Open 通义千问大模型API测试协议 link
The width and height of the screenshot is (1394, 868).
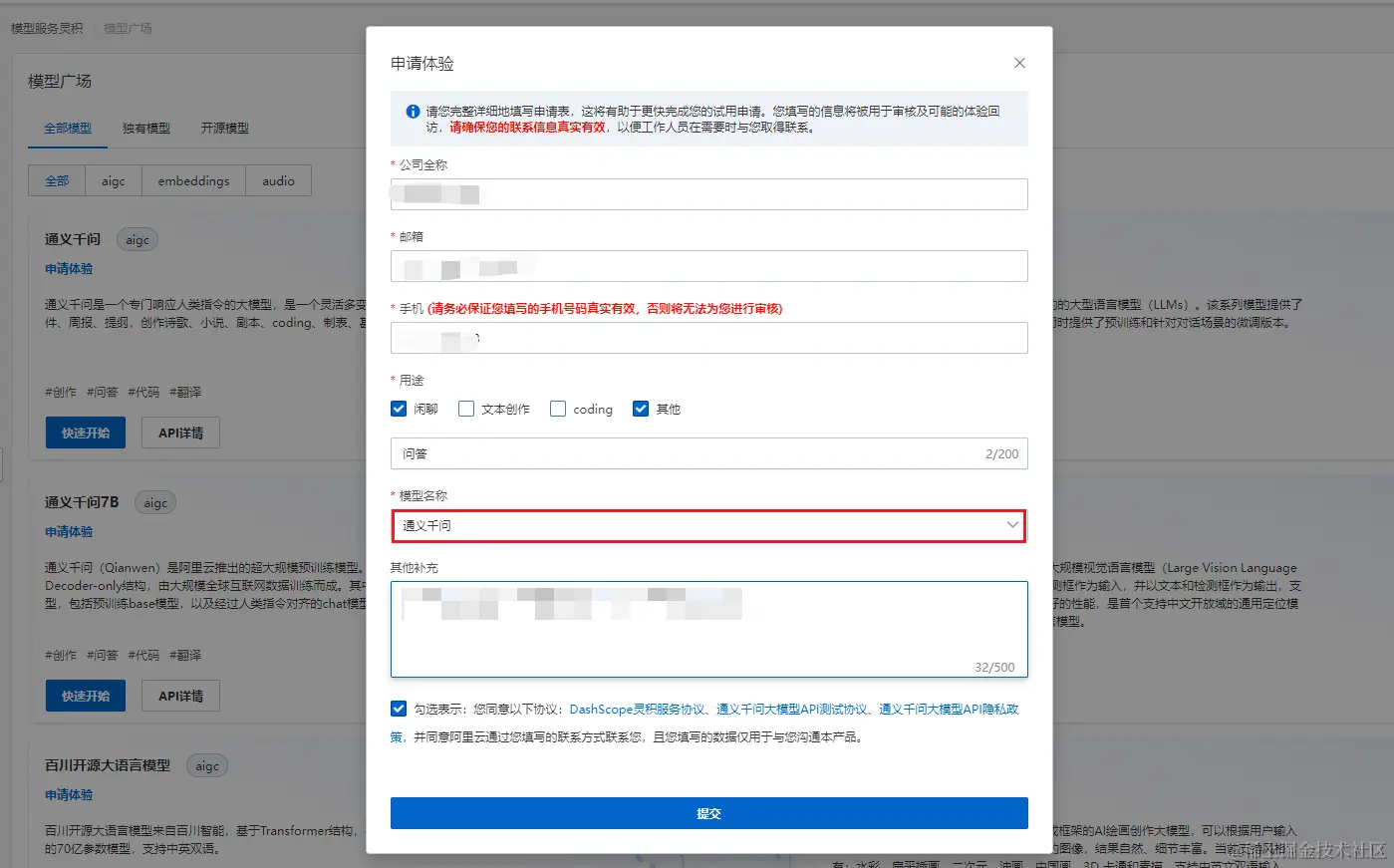792,710
